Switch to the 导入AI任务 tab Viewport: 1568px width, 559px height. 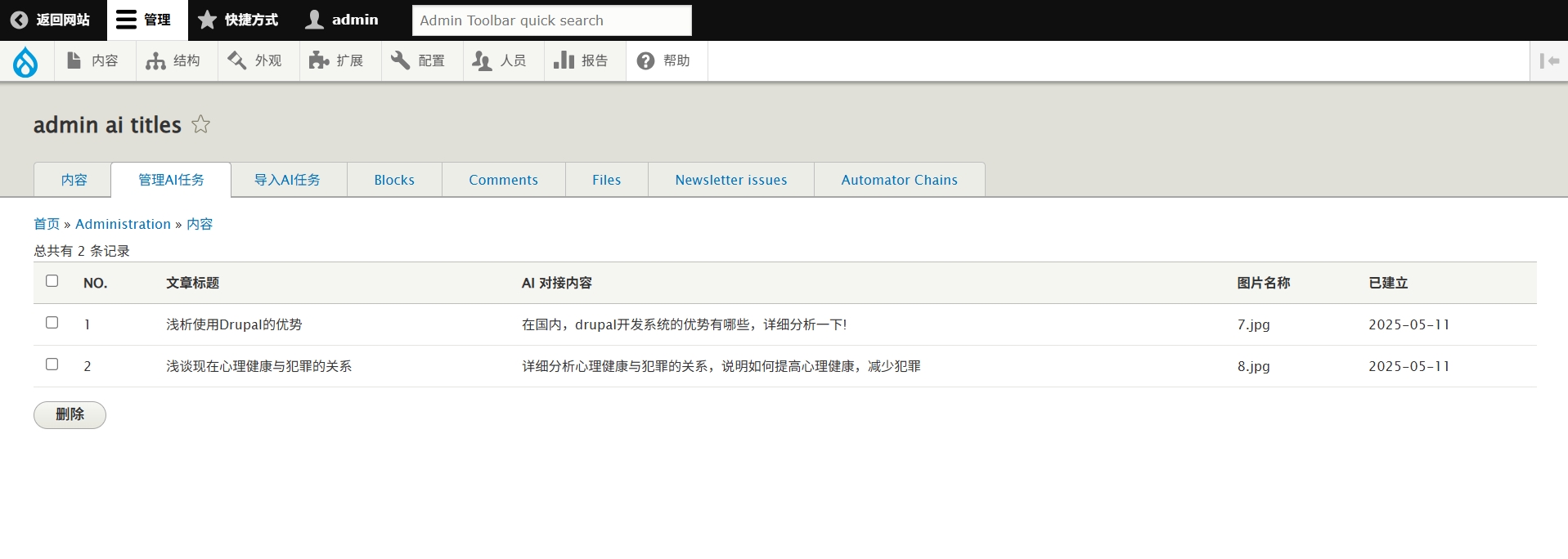click(x=288, y=180)
